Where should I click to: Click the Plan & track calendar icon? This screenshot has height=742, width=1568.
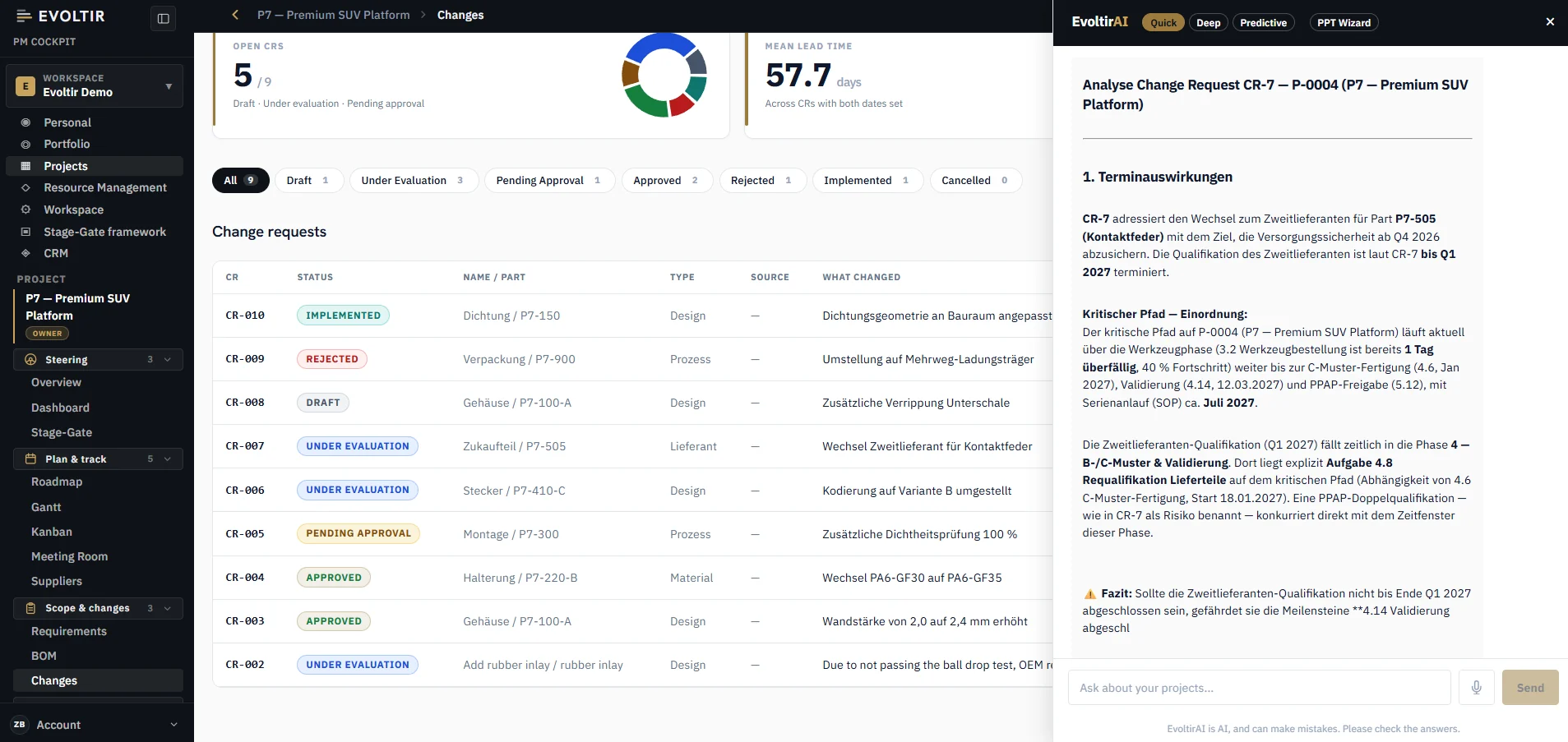click(30, 459)
